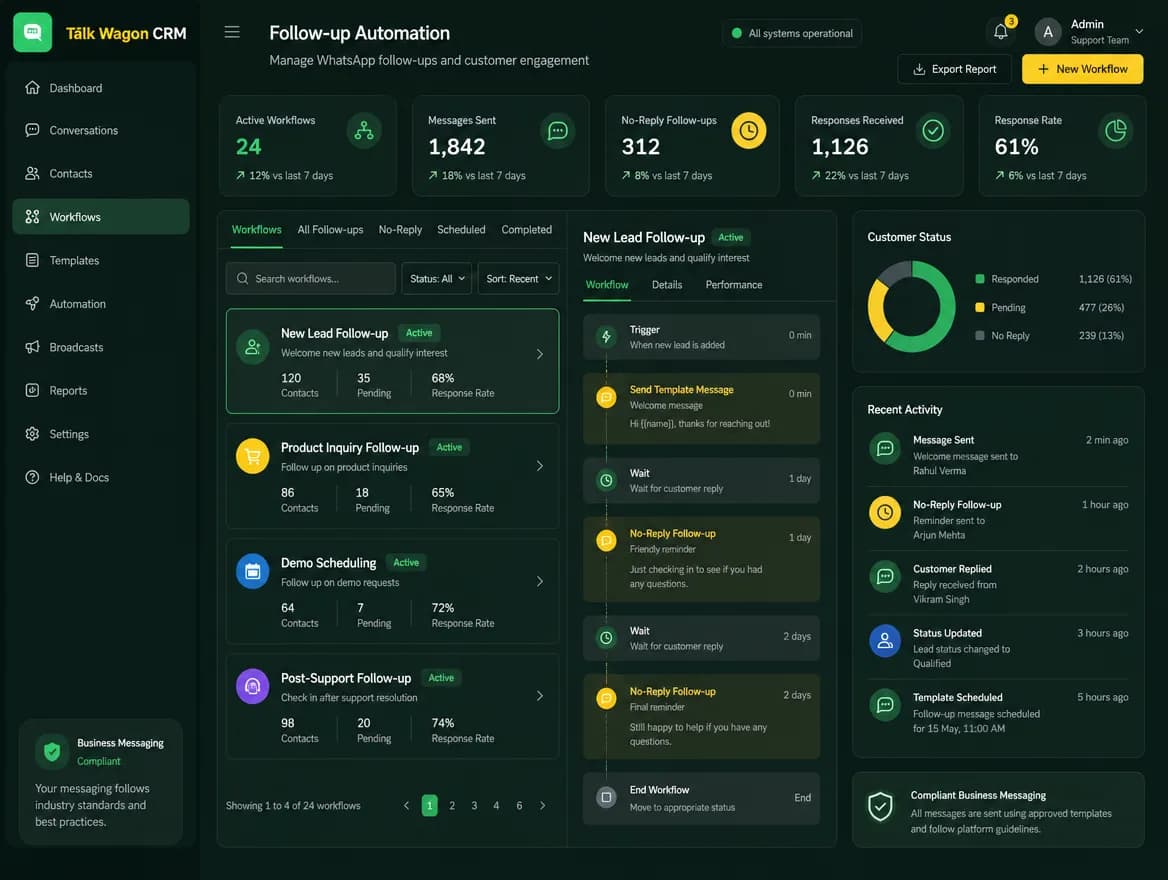Select the No-Reply Follow-up Final reminder step
Screen dimensions: 1168x880
coord(701,716)
